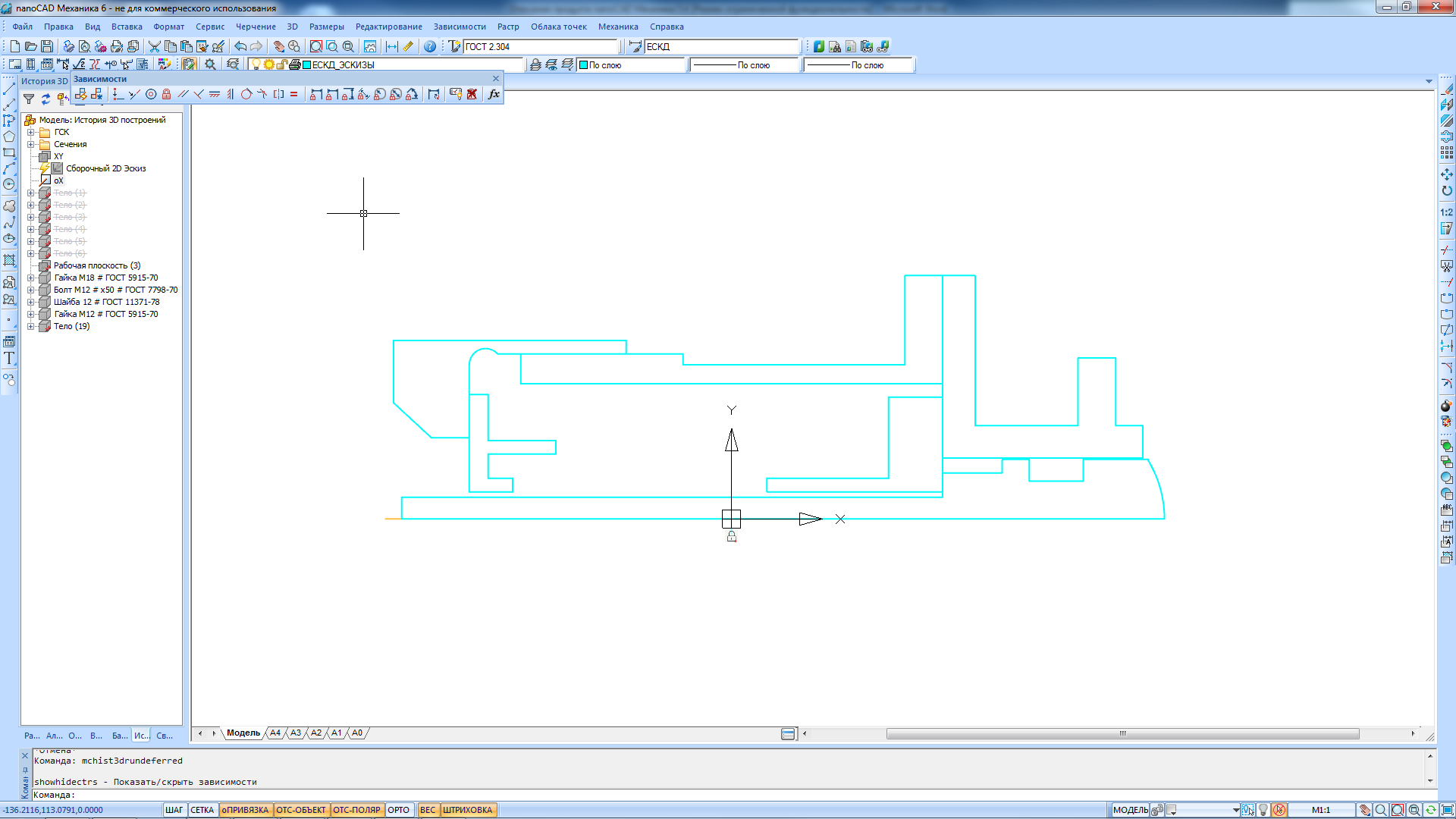Toggle ОРТО orthogonal mode
This screenshot has height=819, width=1456.
pos(398,810)
